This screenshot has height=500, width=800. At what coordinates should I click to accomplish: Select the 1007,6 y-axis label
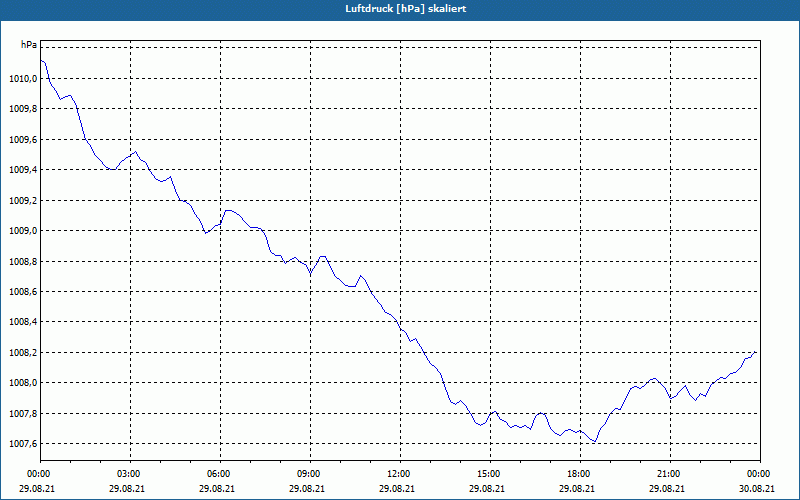[23, 444]
